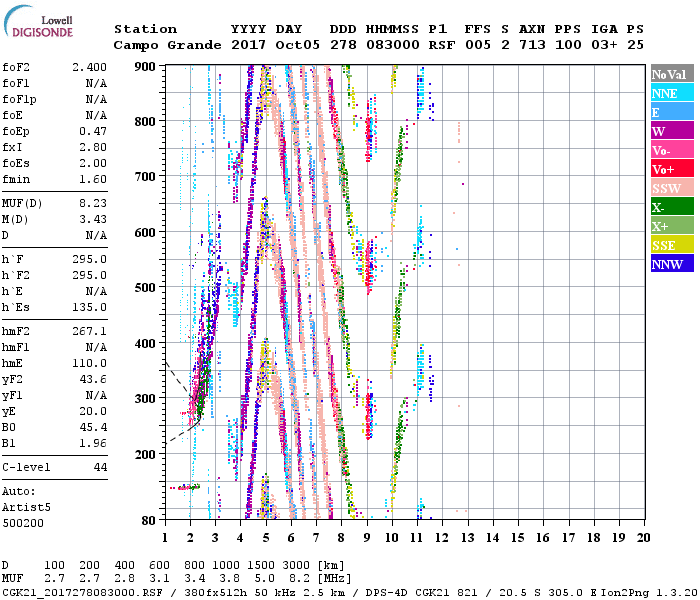This screenshot has height=600, width=700.
Task: Click the RSF program value
Action: [442, 45]
